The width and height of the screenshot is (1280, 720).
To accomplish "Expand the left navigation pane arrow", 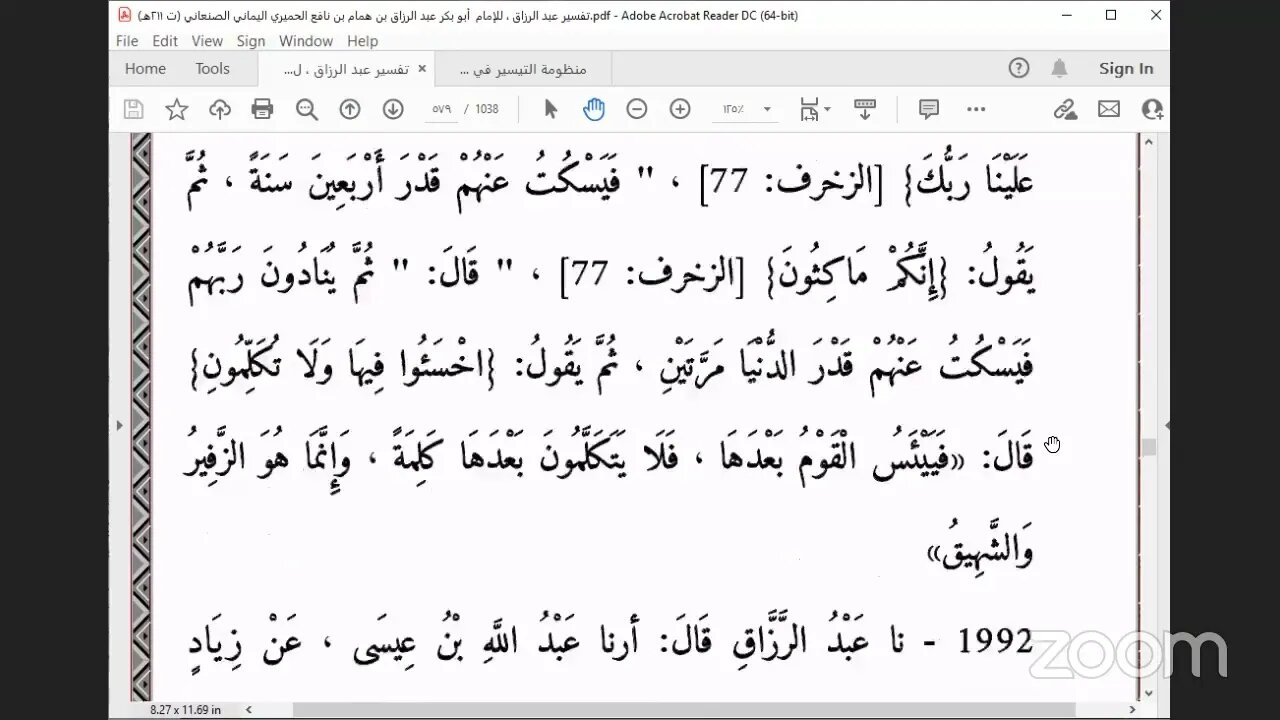I will (x=119, y=425).
